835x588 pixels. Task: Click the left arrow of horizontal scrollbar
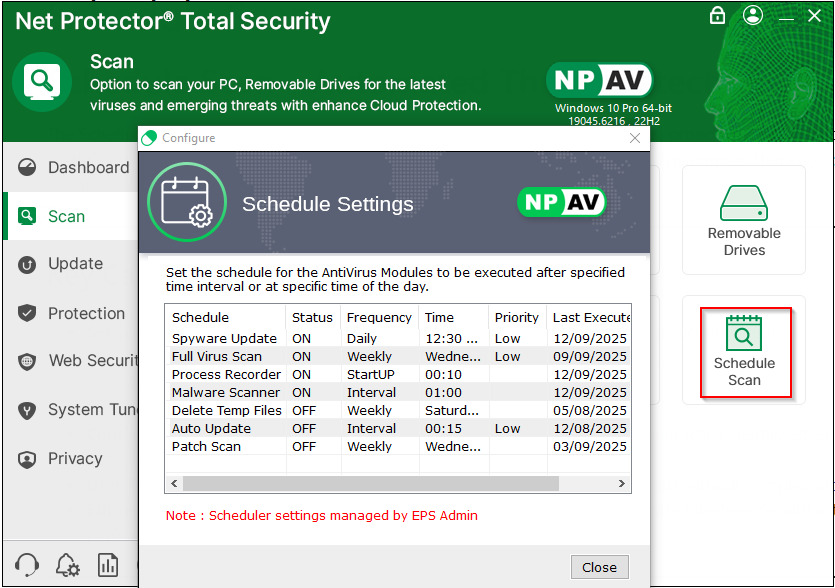point(174,484)
